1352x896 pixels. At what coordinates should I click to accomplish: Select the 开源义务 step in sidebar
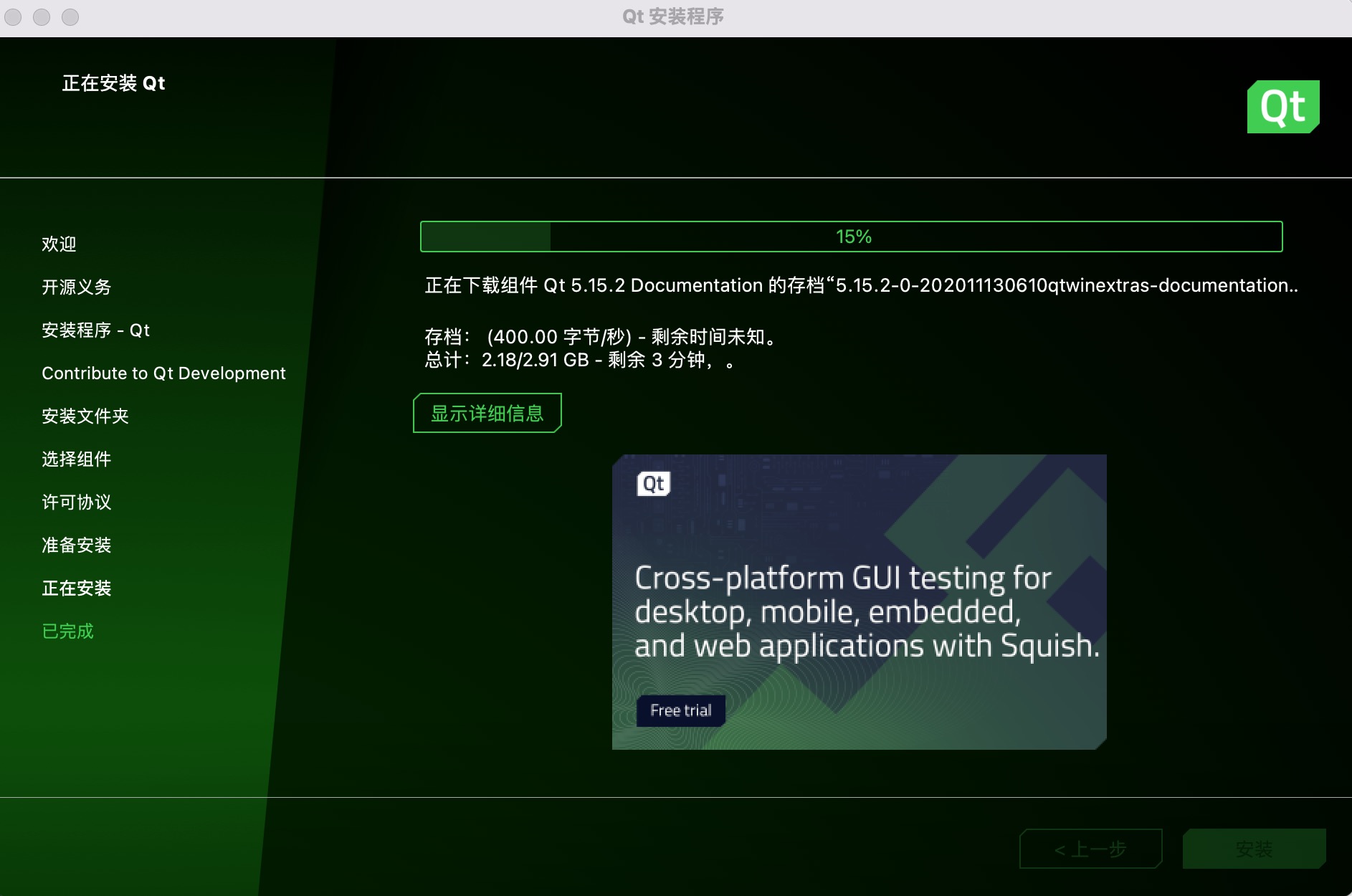(77, 287)
